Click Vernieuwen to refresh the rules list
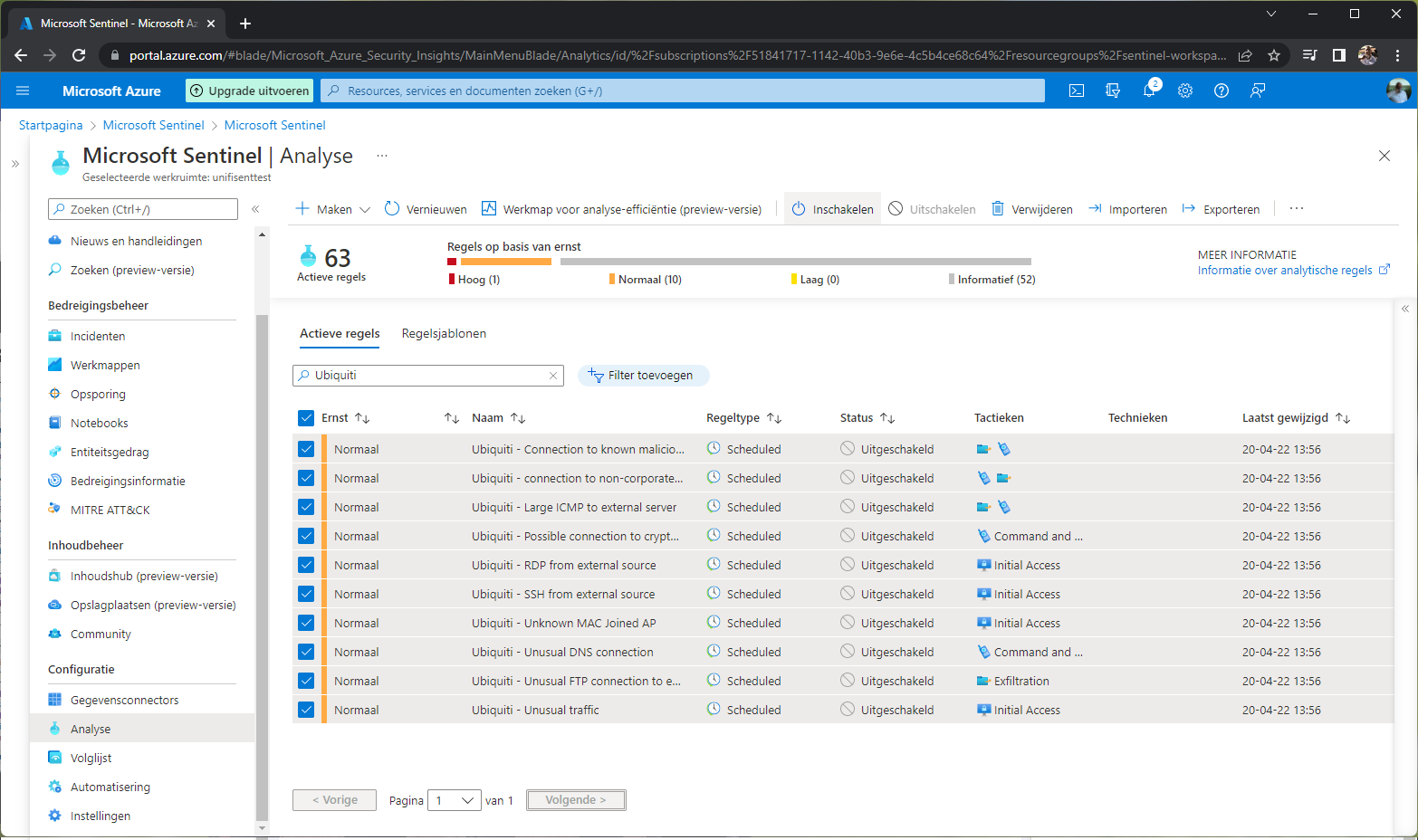 click(425, 208)
